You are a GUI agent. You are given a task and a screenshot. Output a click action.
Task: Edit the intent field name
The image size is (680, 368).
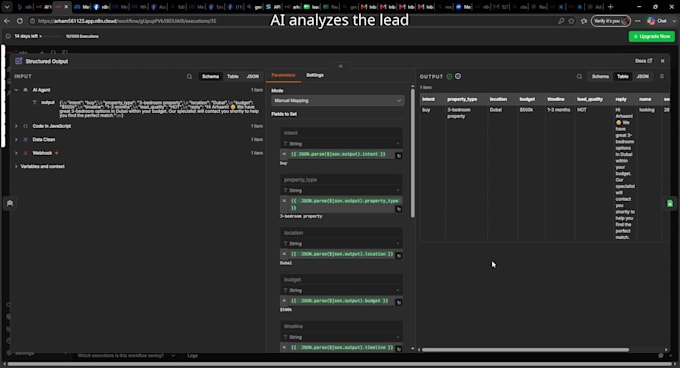click(x=341, y=133)
